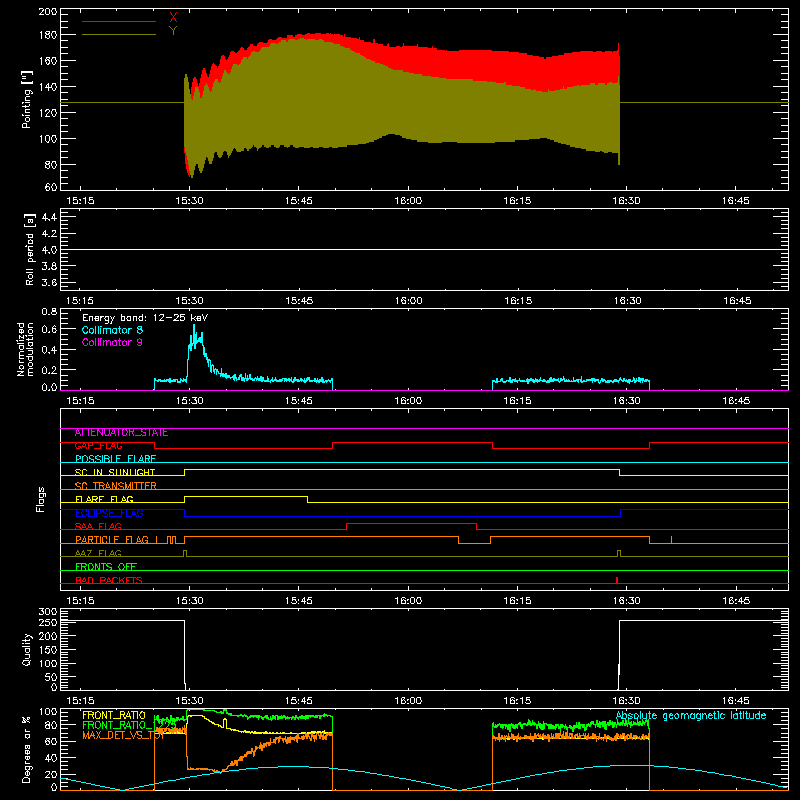Click the 'POSSIBLE_FLARE' flag label
Image resolution: width=800 pixels, height=800 pixels.
[x=115, y=459]
